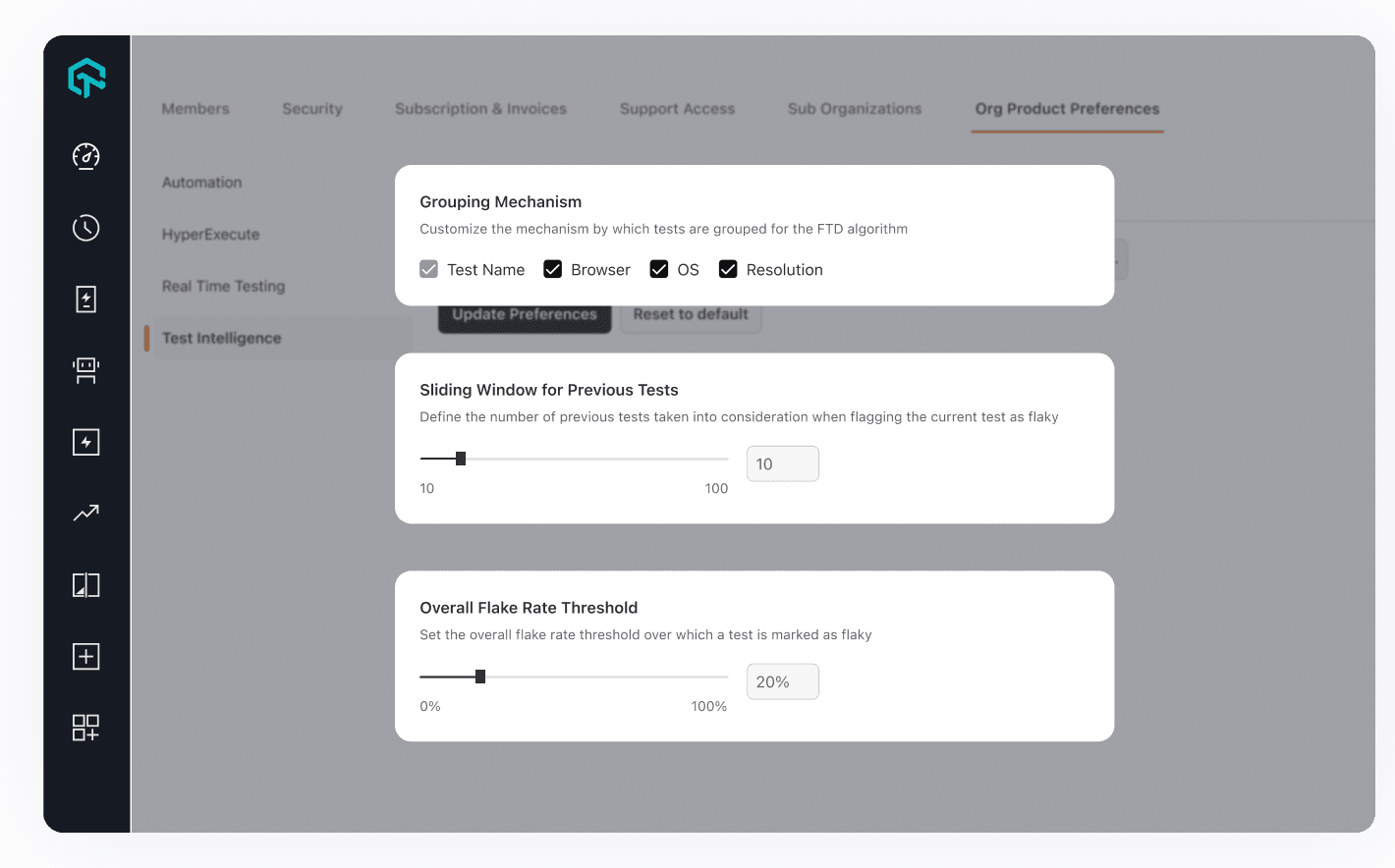This screenshot has width=1395, height=868.
Task: Select Test Intelligence in the settings menu
Action: coord(221,338)
